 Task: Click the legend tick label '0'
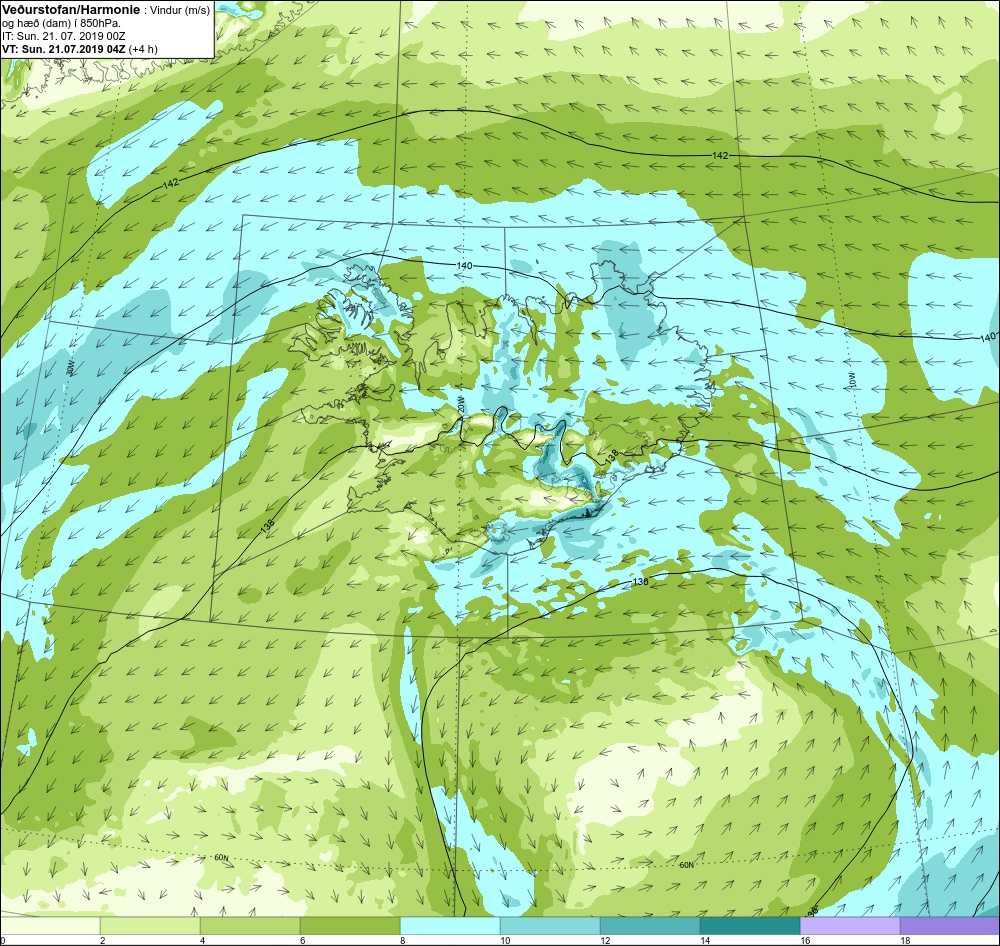click(x=3, y=940)
